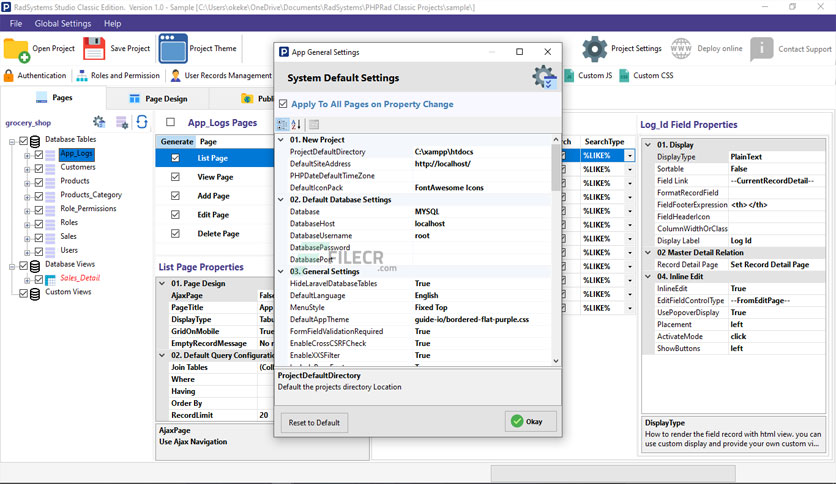Select the Roles table in tree
836x484 pixels.
69,222
